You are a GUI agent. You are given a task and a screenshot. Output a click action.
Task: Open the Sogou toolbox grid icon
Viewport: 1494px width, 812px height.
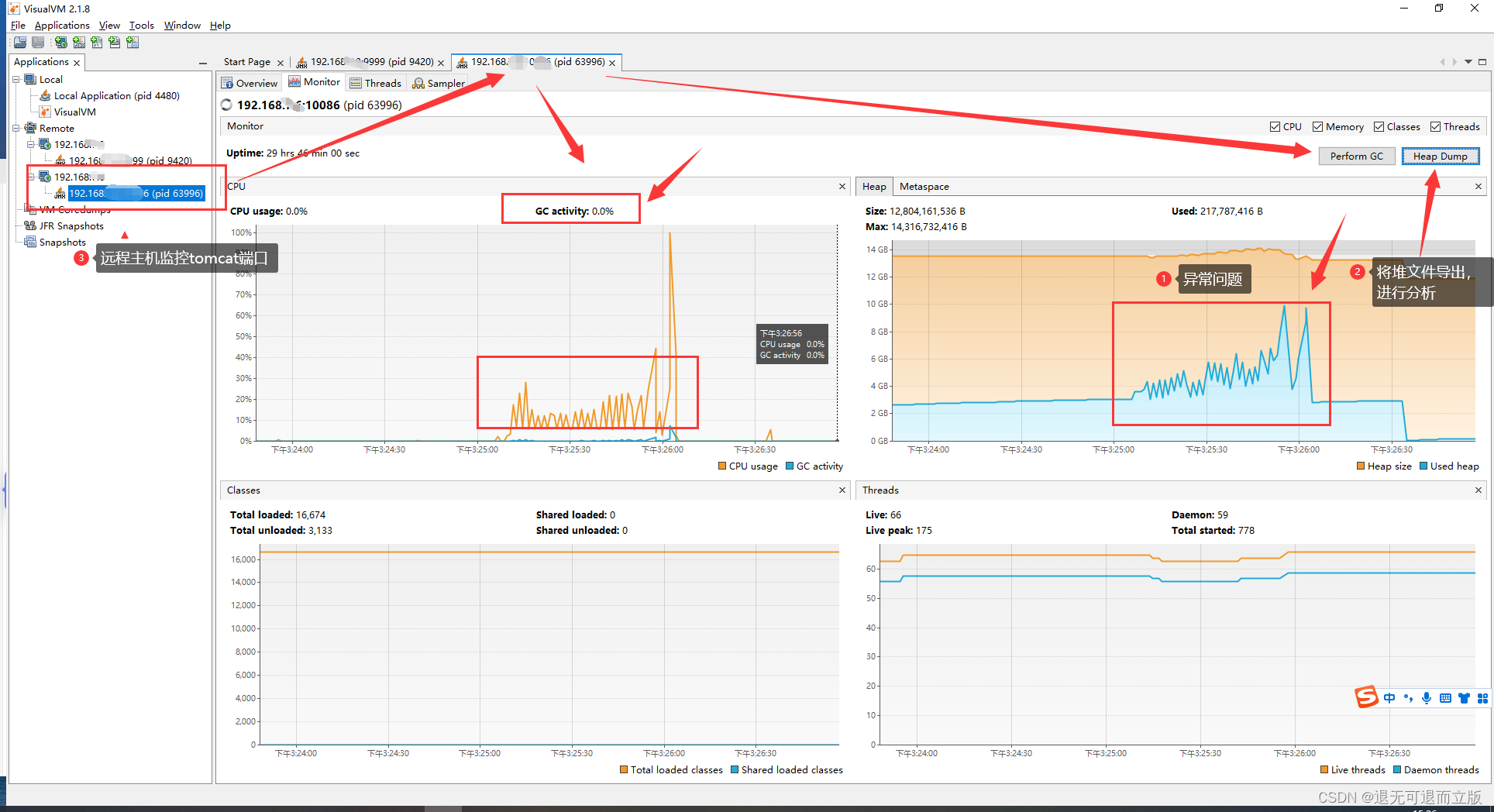1482,698
